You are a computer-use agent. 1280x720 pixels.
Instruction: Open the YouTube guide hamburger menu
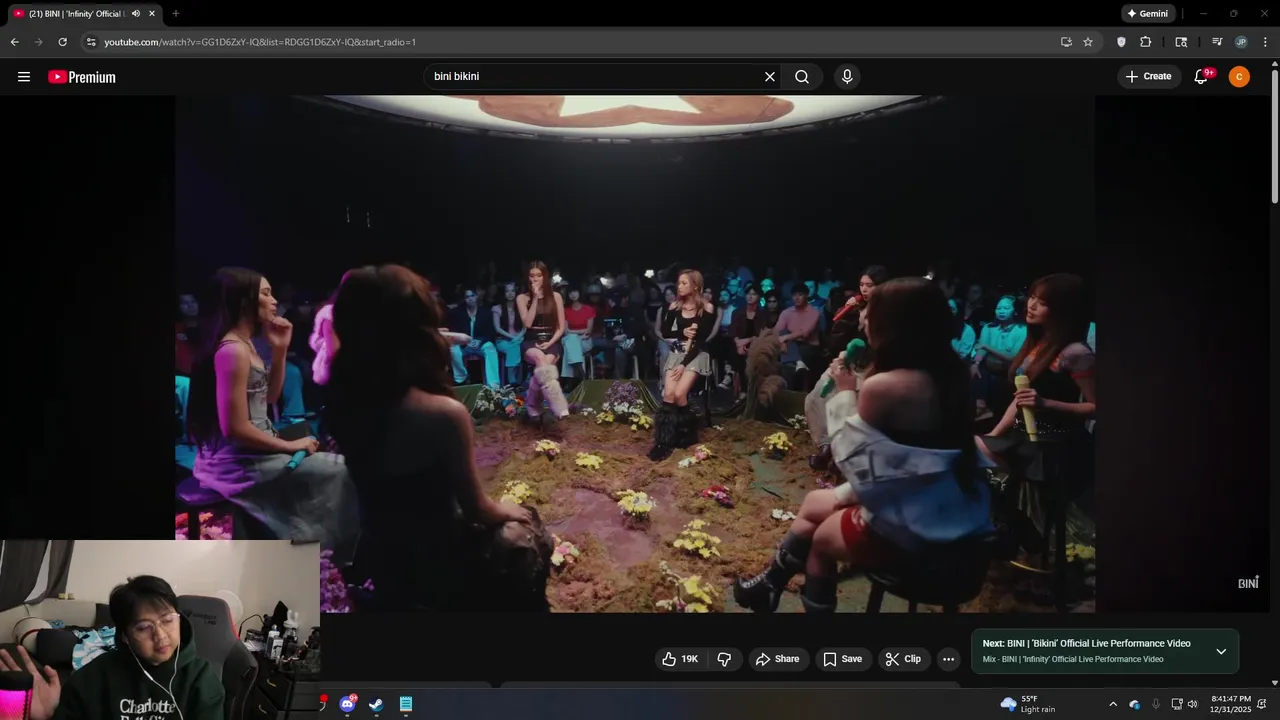tap(24, 77)
